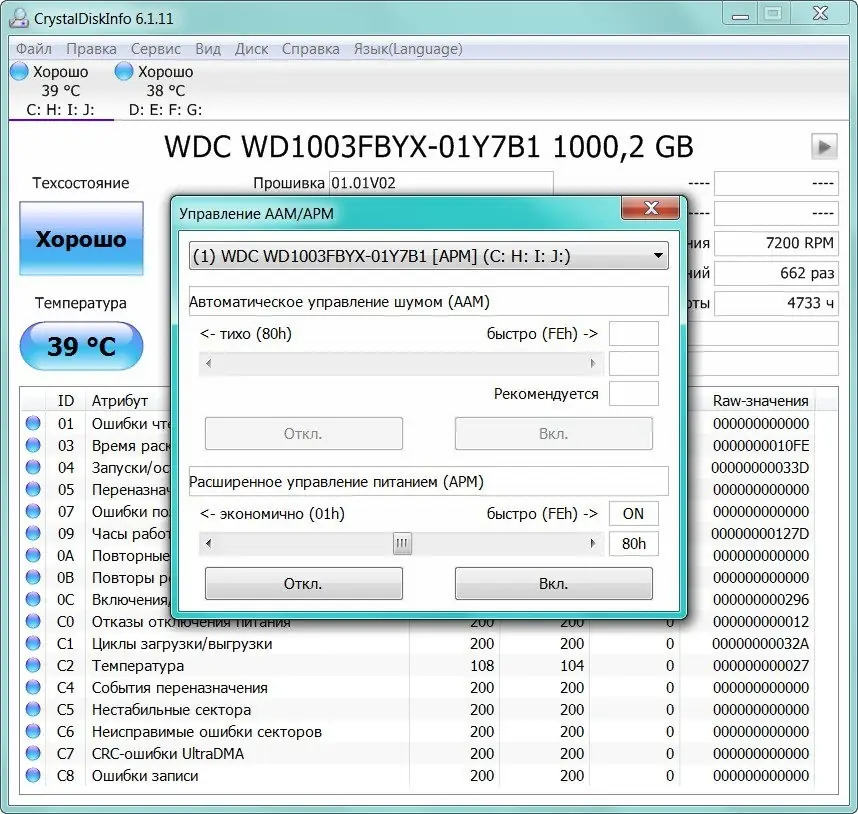Click status dot for attribute 0C
This screenshot has width=858, height=814.
tap(33, 599)
